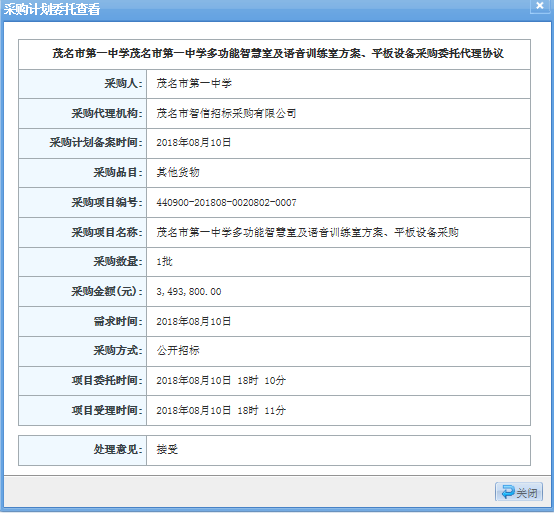
Task: Click the 采购代理机构 field label
Action: pyautogui.click(x=107, y=113)
